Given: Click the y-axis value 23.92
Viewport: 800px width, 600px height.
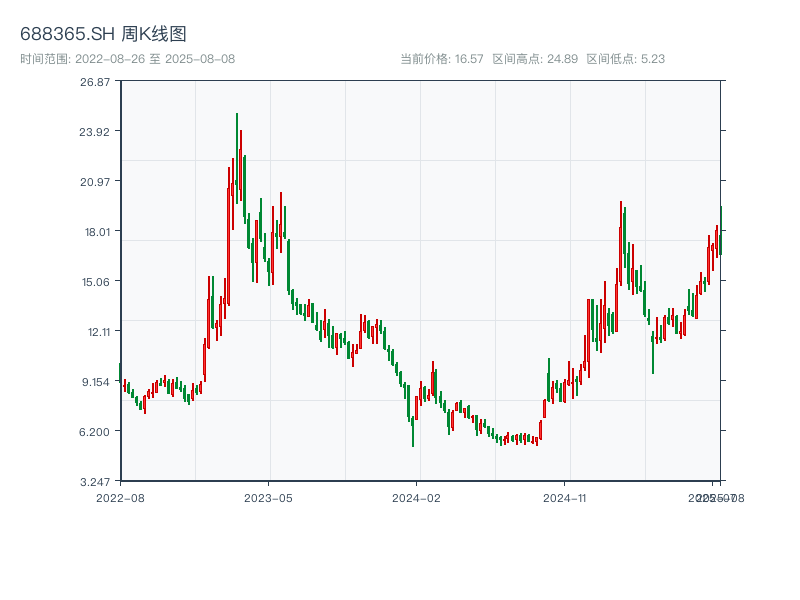Looking at the screenshot, I should click(x=94, y=132).
